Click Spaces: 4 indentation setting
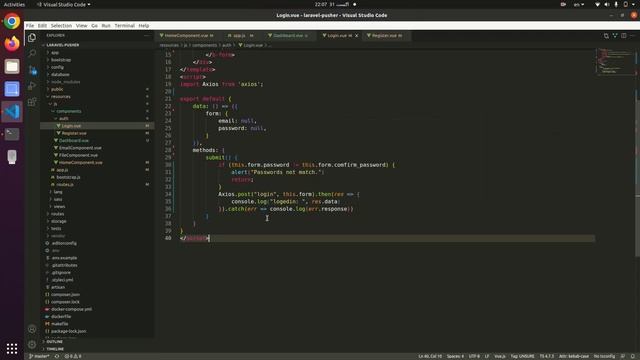 (x=455, y=356)
